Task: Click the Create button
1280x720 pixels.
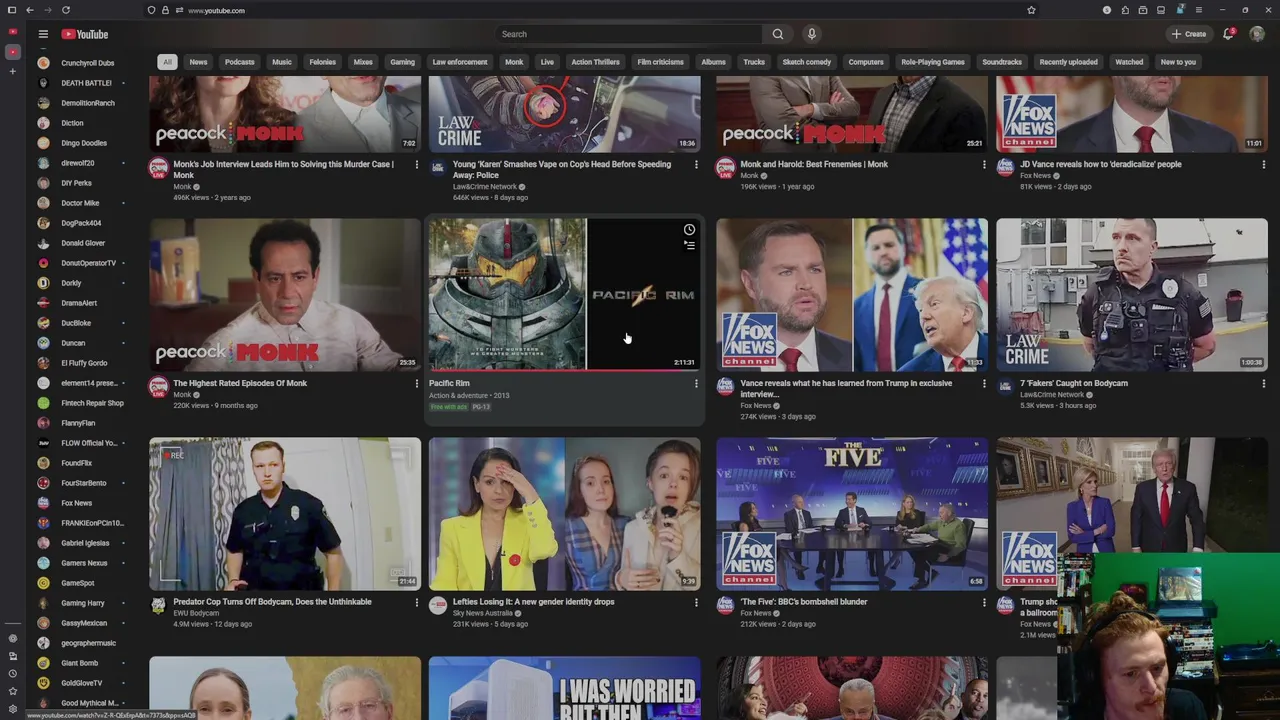Action: [x=1189, y=34]
